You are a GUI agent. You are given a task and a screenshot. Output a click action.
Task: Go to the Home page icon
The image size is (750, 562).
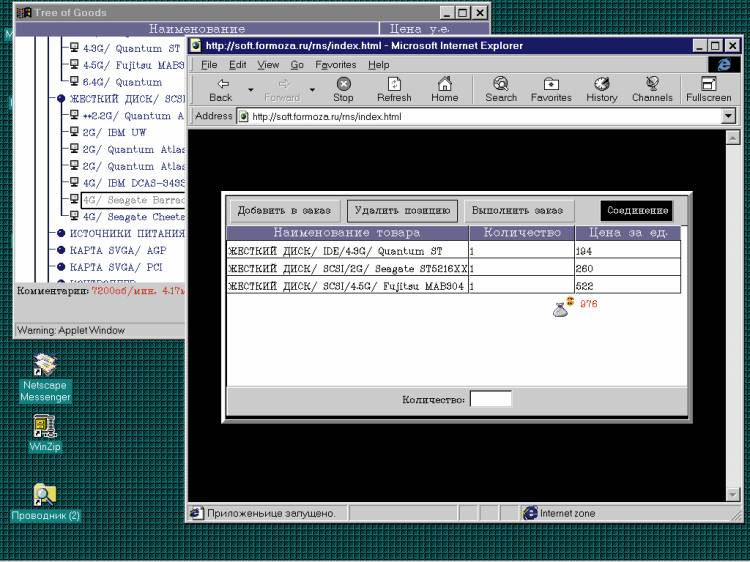pyautogui.click(x=445, y=84)
